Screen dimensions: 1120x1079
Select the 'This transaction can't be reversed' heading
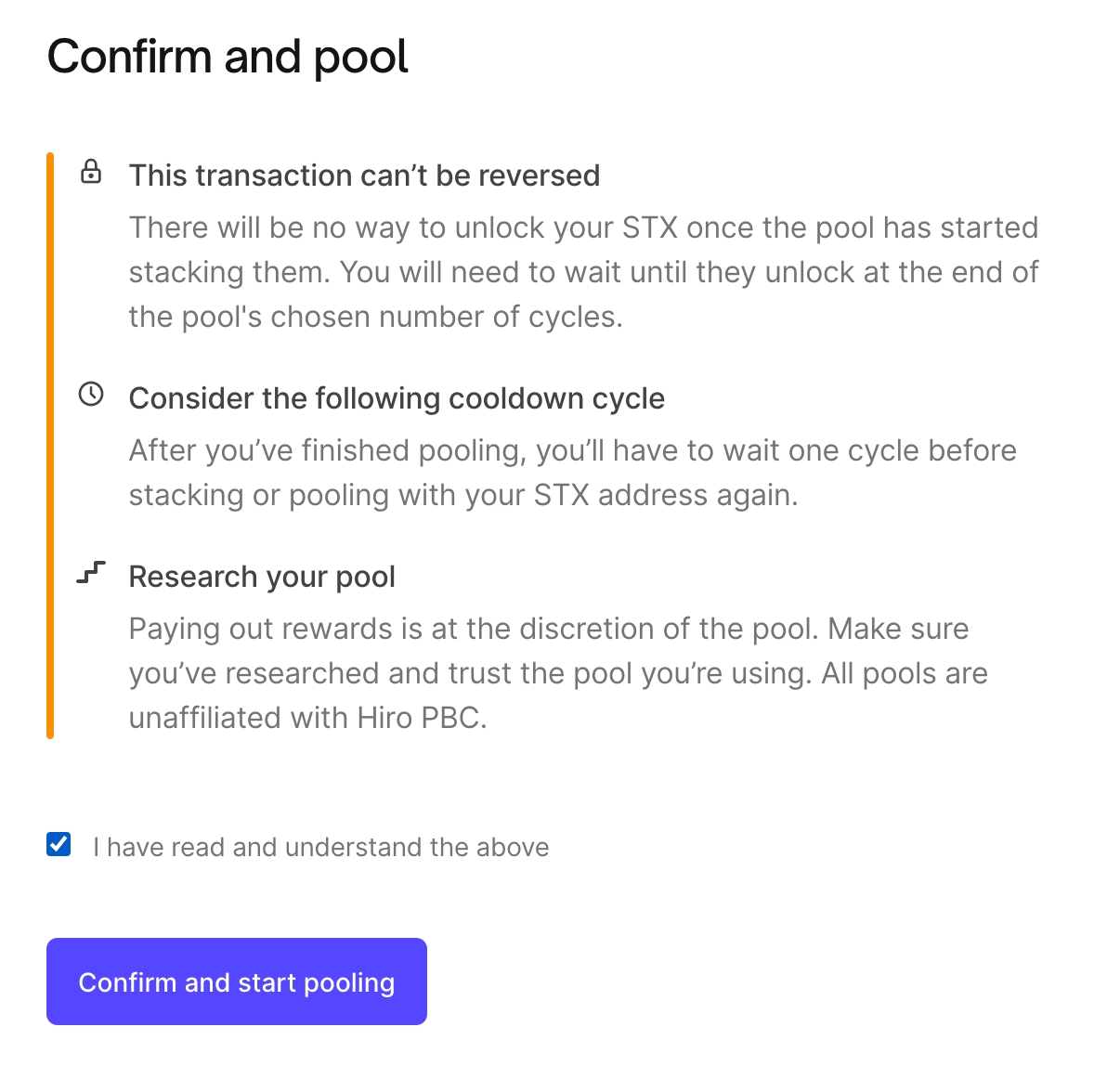(364, 175)
